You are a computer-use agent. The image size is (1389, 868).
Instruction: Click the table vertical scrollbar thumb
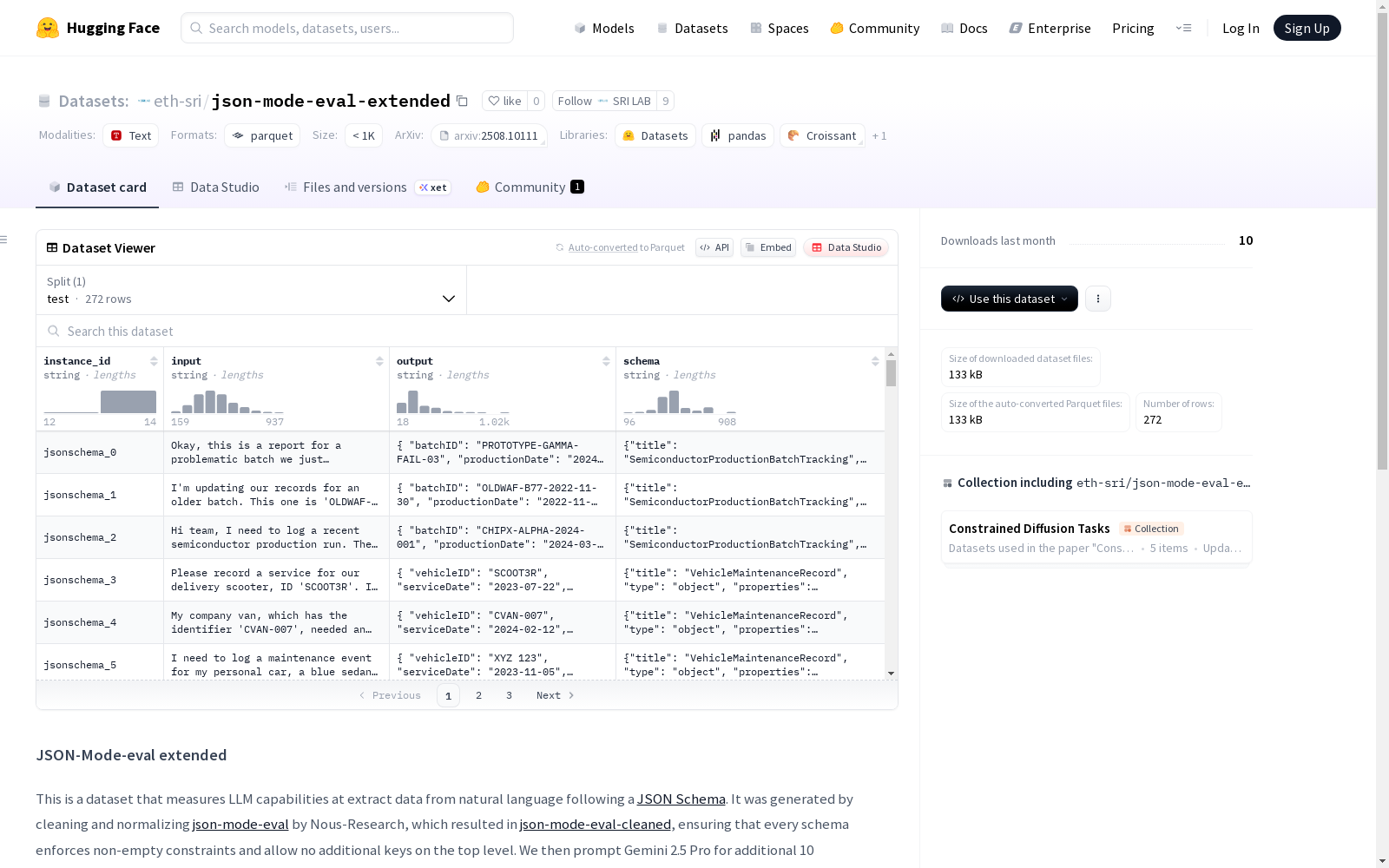click(891, 373)
